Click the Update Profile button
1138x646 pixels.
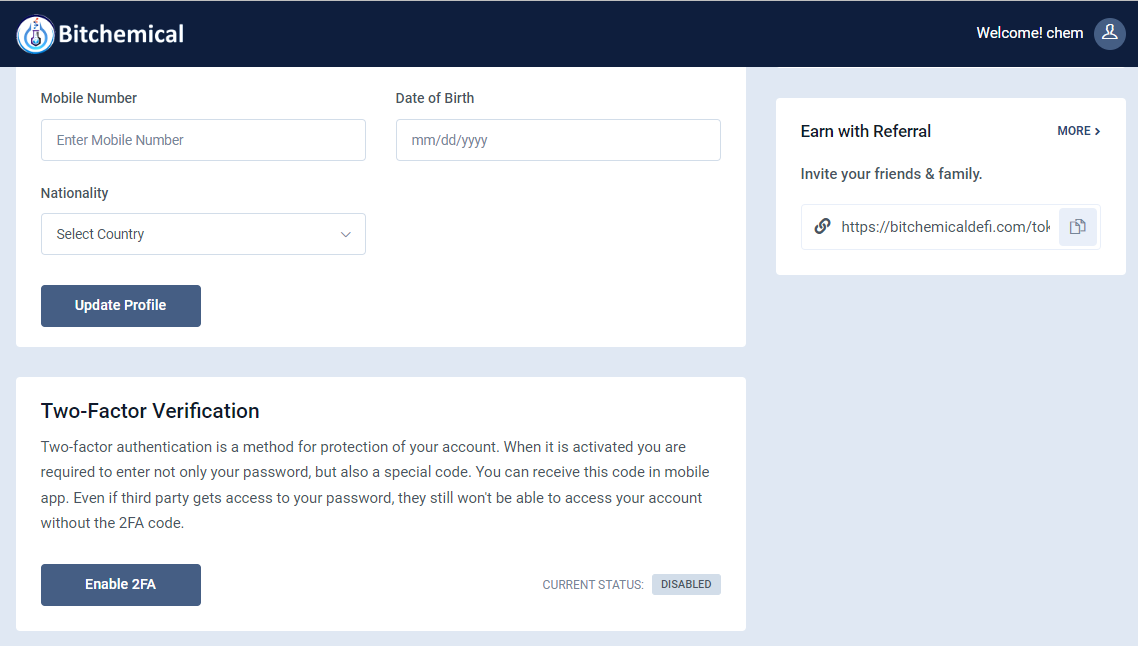point(120,306)
